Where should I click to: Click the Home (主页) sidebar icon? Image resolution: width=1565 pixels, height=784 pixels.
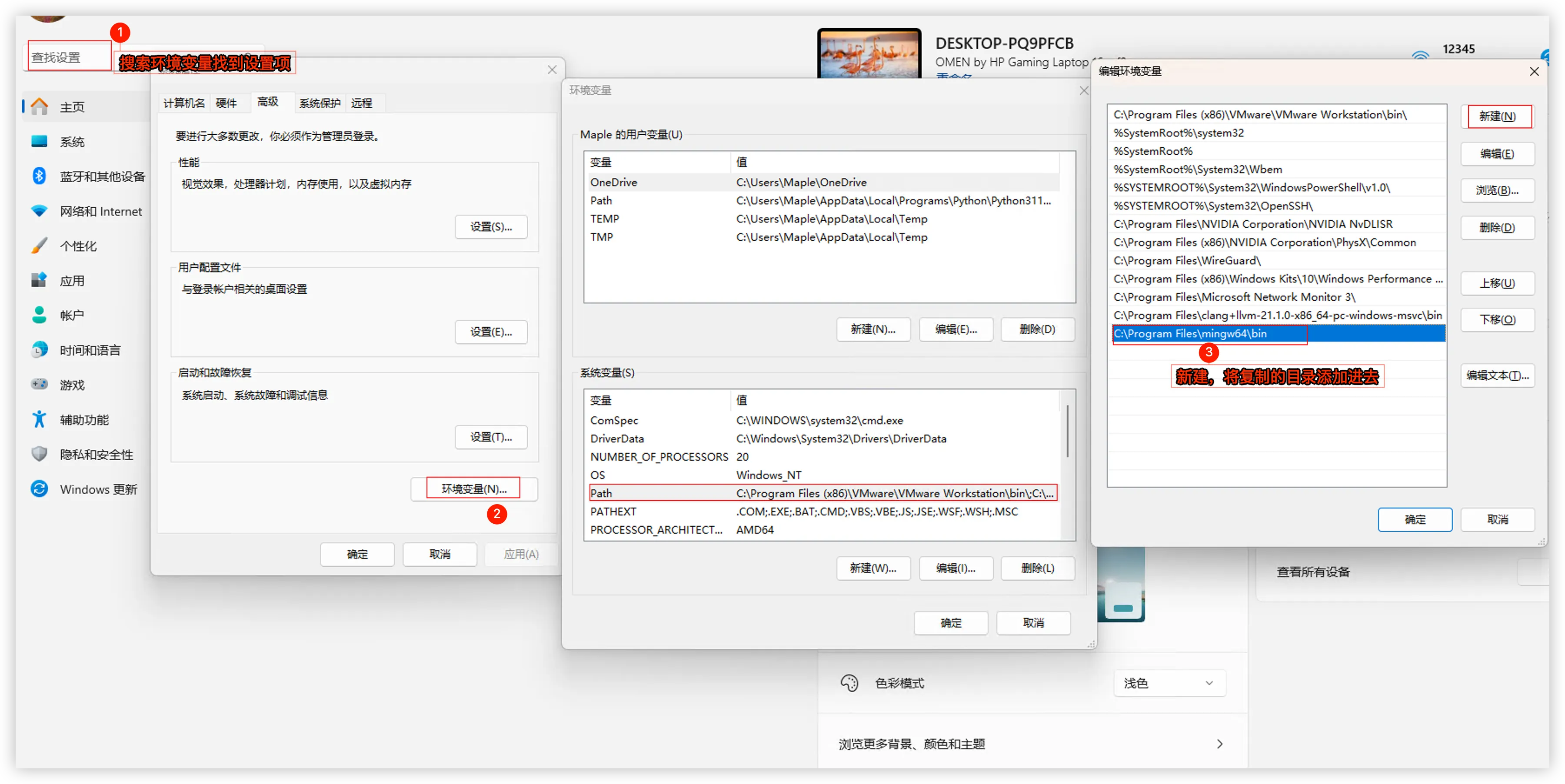(40, 107)
